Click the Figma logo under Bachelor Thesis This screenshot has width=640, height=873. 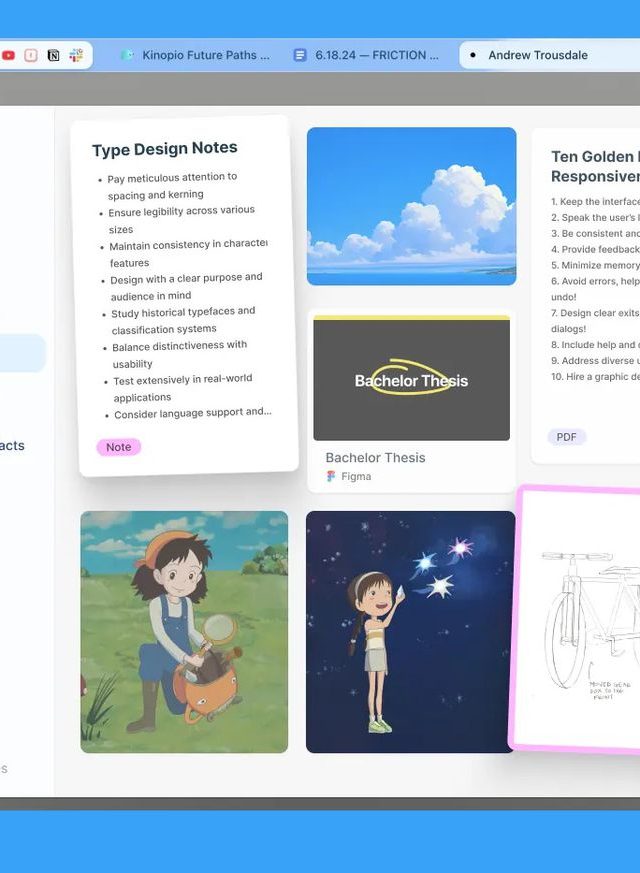click(x=331, y=477)
